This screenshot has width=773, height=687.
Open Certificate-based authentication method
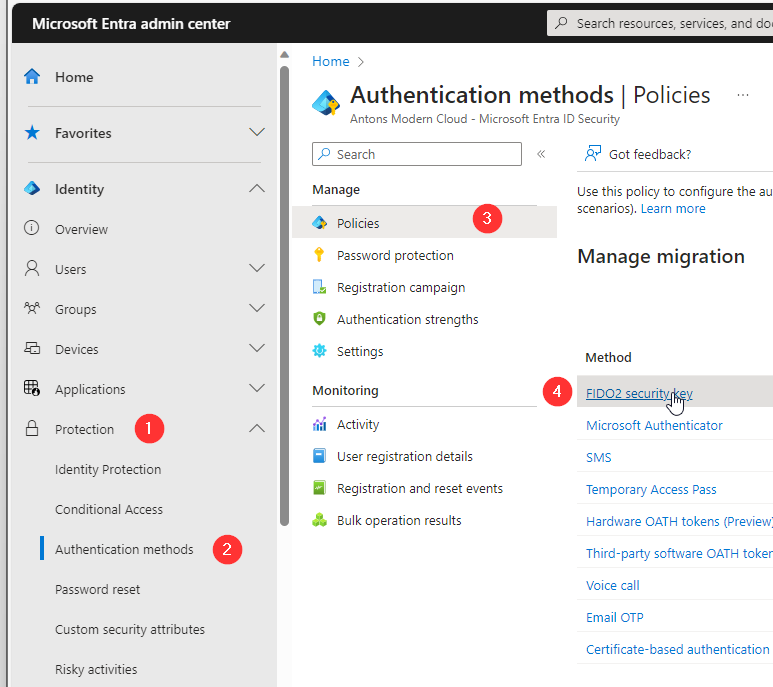click(677, 650)
